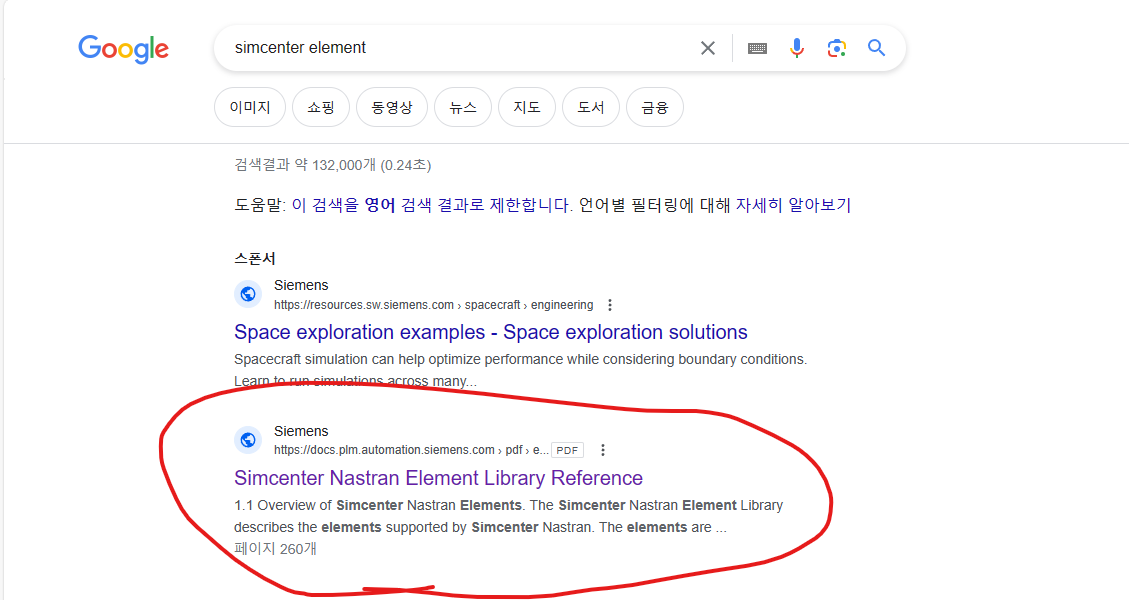Click the docs.plm.automation.siemens.com URL breadcrumb

pyautogui.click(x=411, y=450)
